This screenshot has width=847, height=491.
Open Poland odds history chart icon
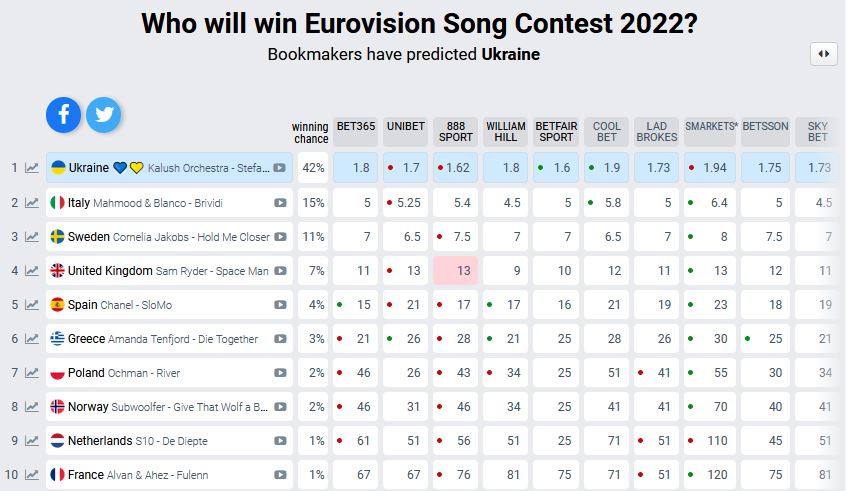click(x=32, y=373)
